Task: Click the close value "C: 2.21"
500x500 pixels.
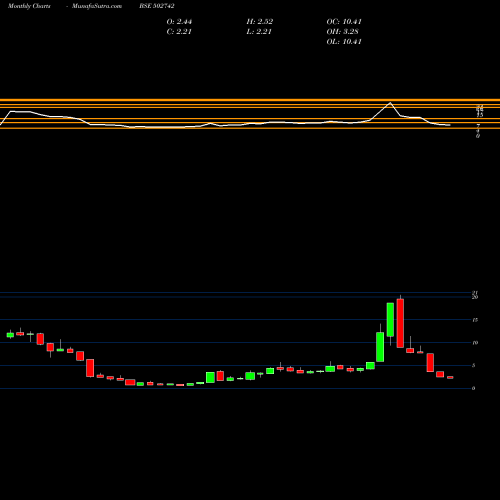Action: [179, 32]
